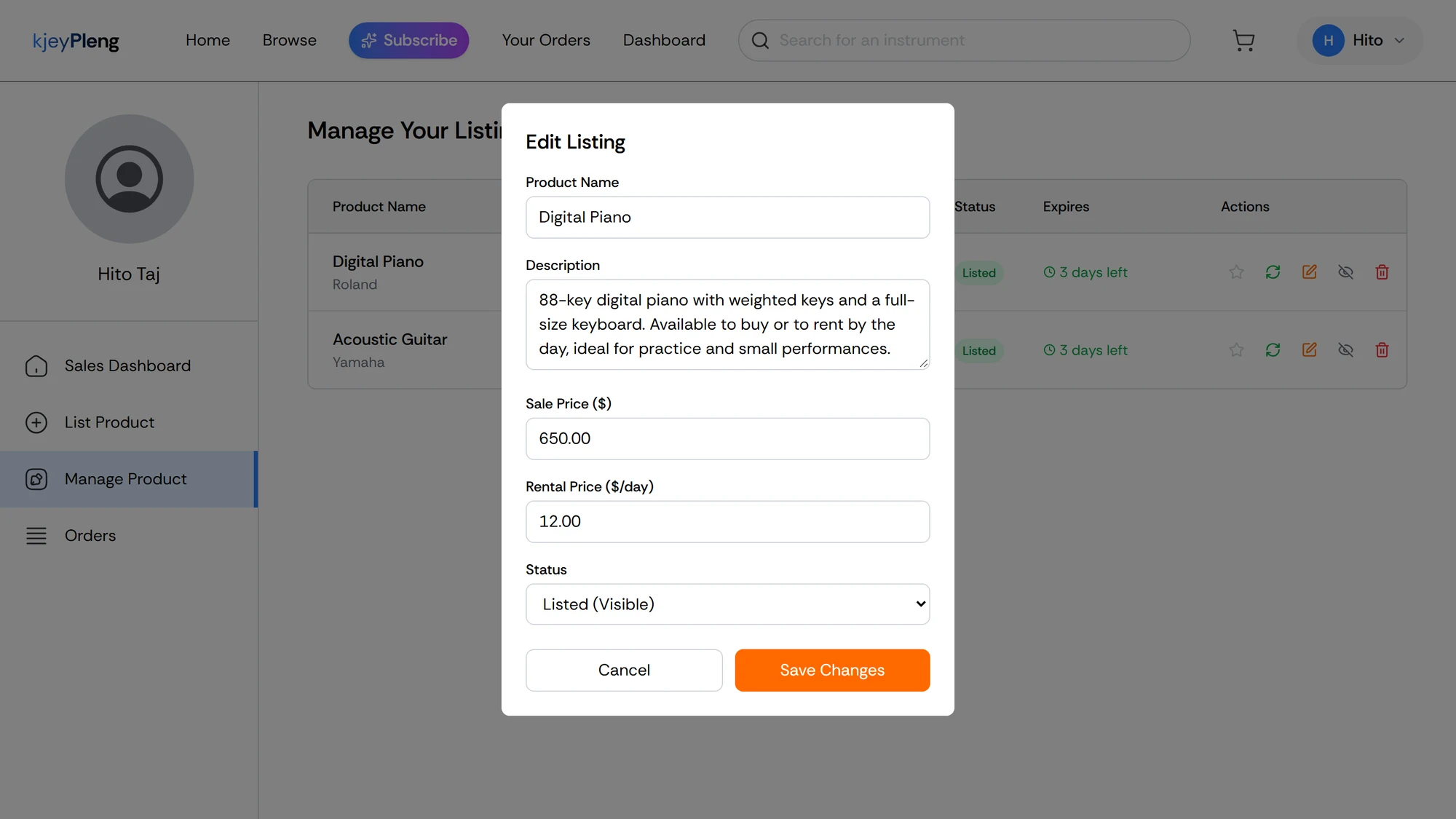
Task: Expand the Hito account menu chevron
Action: click(x=1398, y=41)
